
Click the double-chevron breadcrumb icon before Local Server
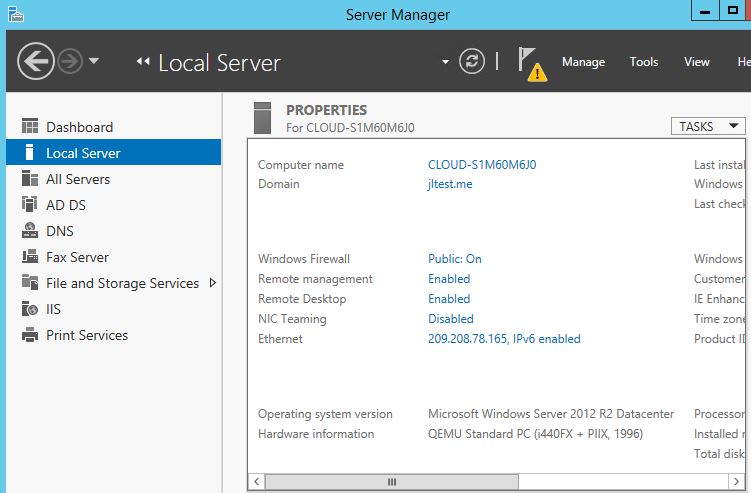(x=143, y=61)
